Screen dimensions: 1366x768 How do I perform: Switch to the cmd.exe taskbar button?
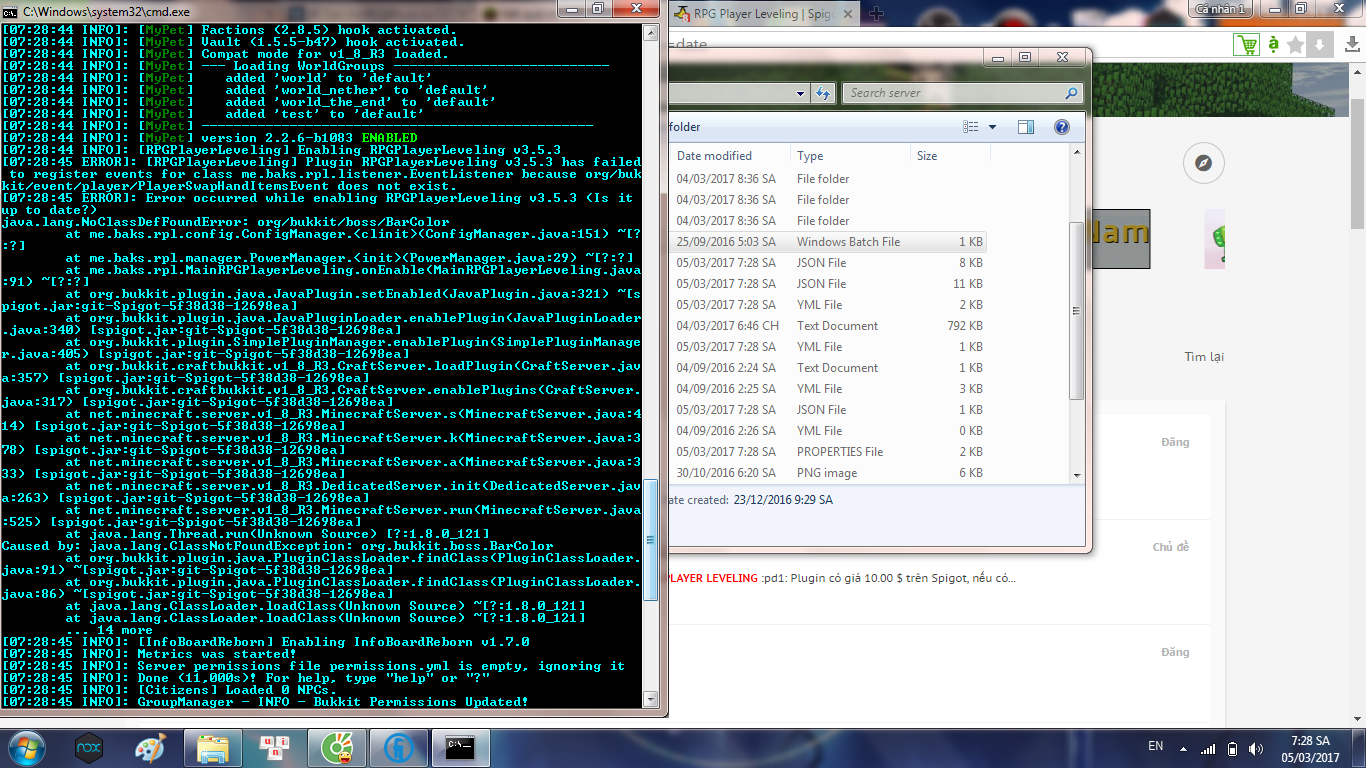click(x=460, y=747)
